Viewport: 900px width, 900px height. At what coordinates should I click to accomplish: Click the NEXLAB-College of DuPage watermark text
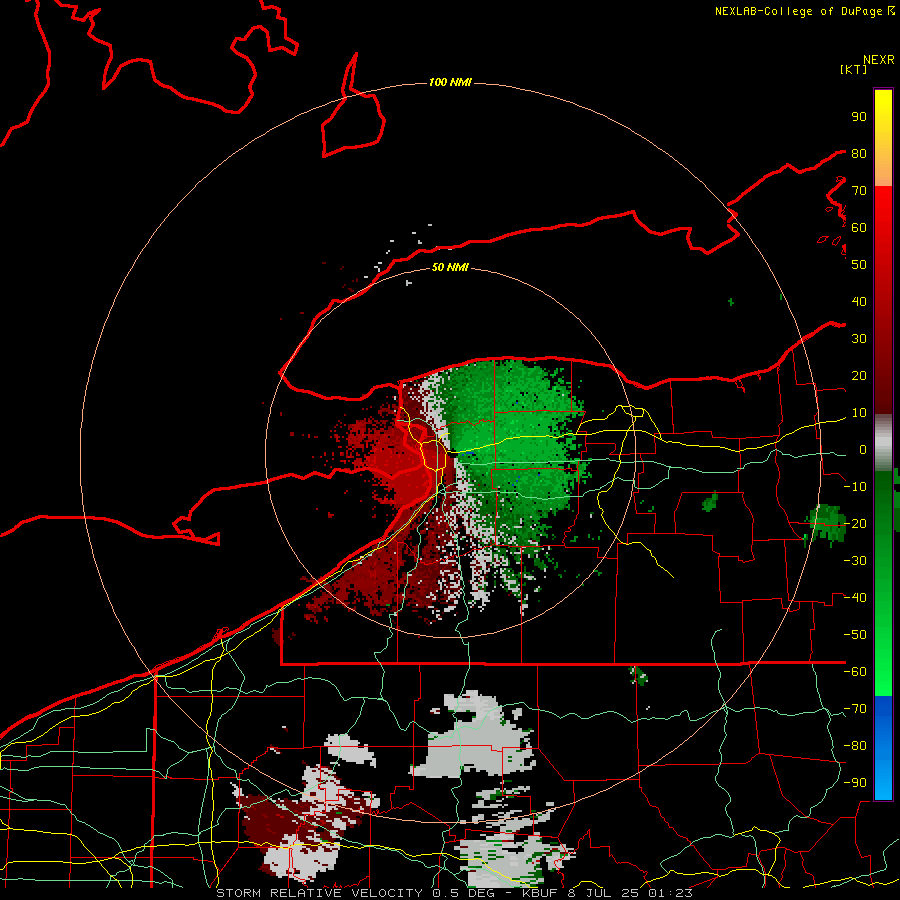coord(804,11)
